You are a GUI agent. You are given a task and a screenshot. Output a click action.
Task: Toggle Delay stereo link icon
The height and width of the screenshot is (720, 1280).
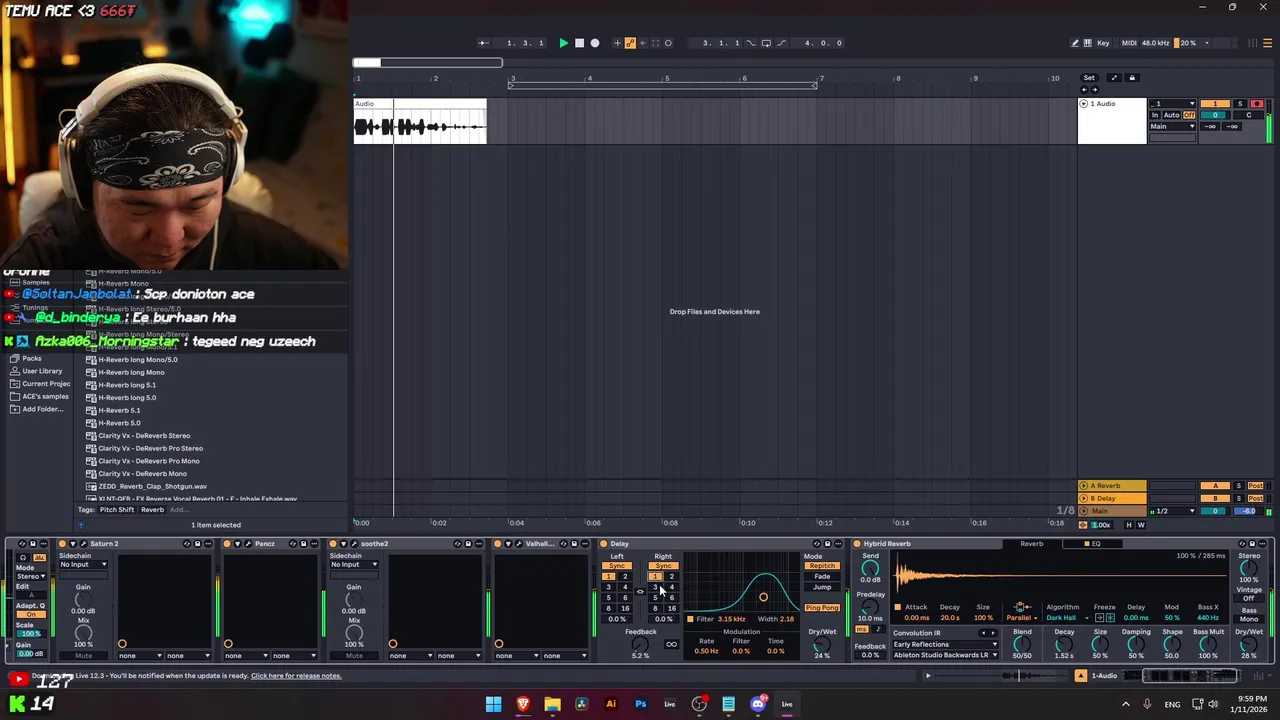tap(640, 591)
